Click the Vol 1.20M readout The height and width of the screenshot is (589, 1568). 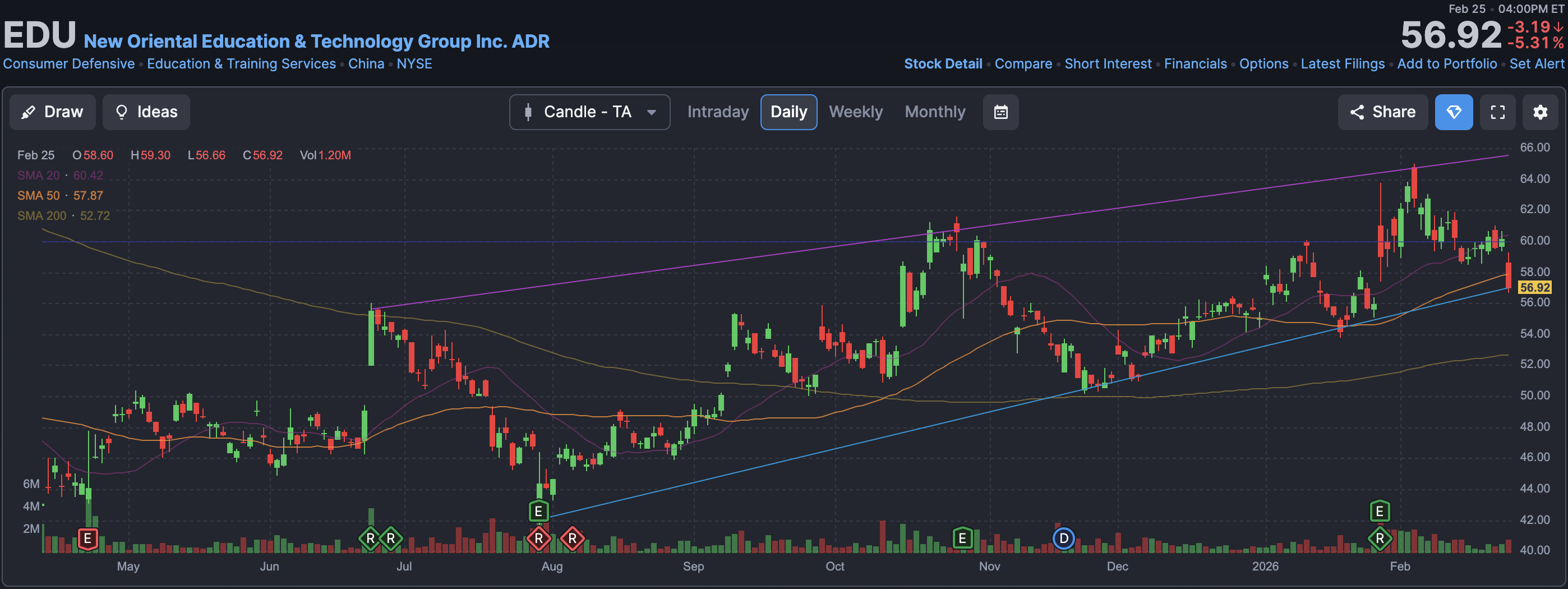pos(325,155)
